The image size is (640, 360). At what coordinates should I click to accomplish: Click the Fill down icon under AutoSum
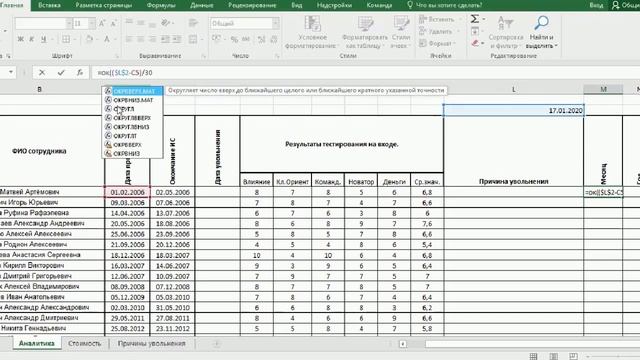click(475, 31)
